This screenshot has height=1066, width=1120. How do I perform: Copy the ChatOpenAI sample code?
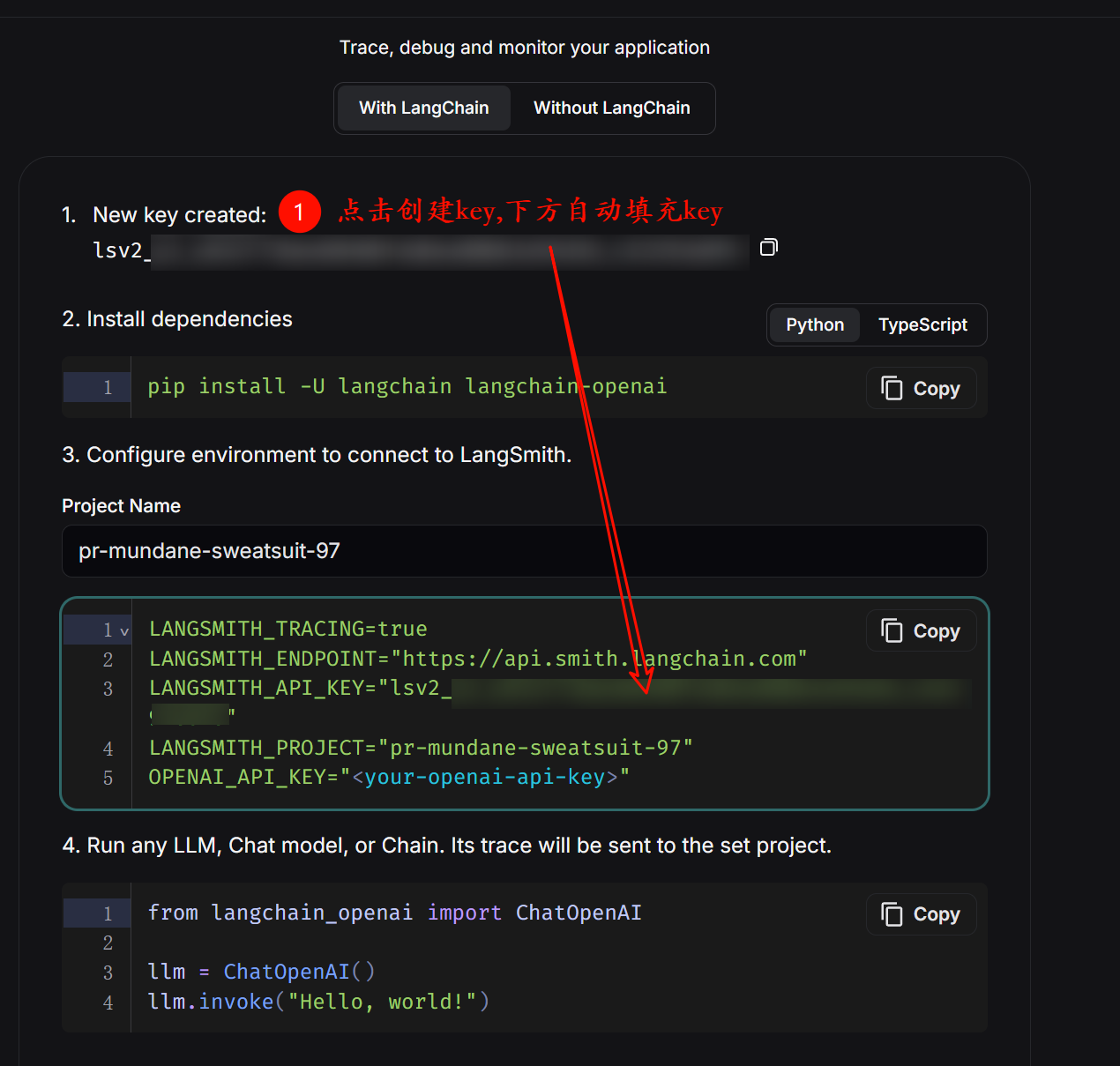922,914
